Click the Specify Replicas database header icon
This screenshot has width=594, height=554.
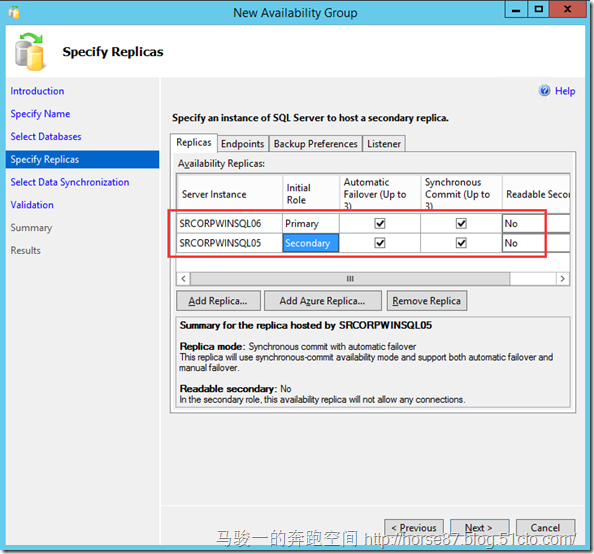[x=30, y=52]
